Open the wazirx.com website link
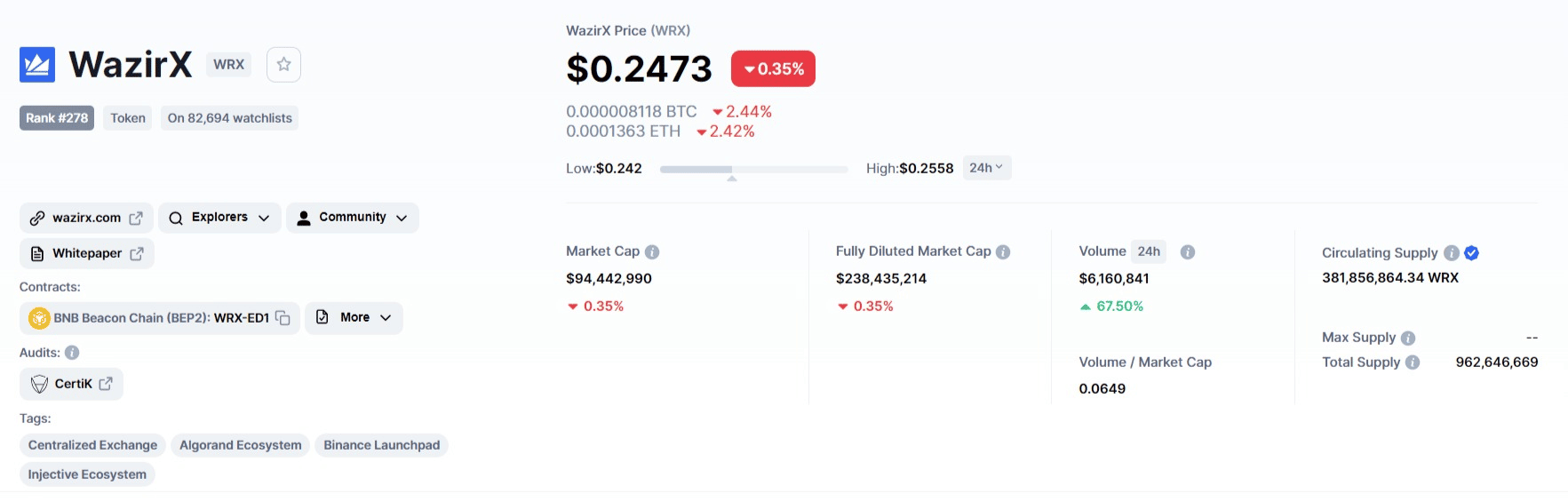Screen dimensions: 1568x502 pos(86,218)
